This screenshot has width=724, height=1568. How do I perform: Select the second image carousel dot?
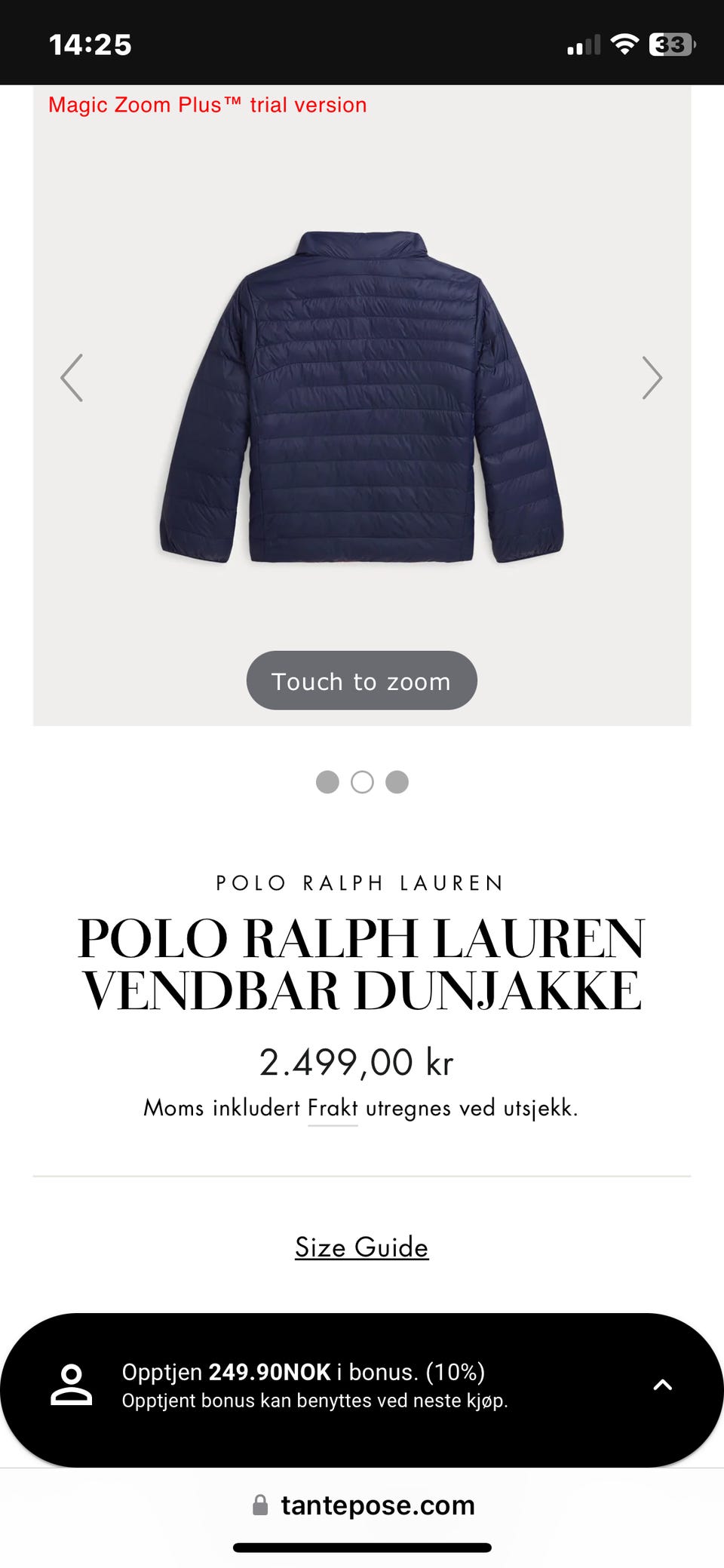[362, 782]
